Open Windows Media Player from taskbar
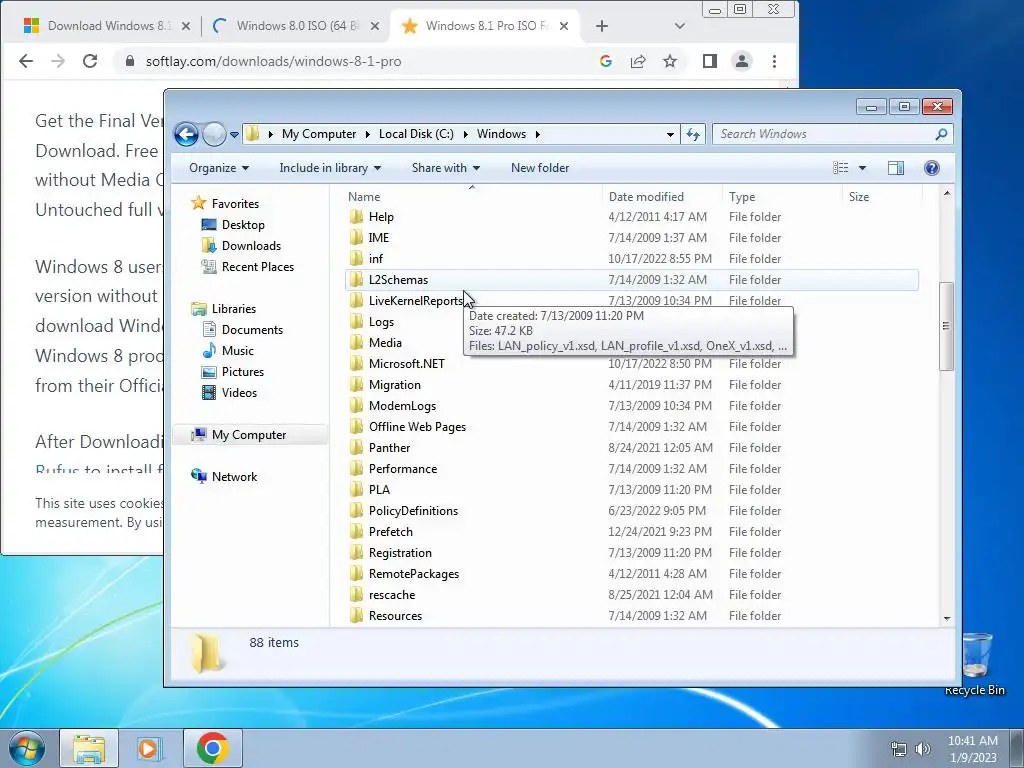The height and width of the screenshot is (768, 1024). 148,748
